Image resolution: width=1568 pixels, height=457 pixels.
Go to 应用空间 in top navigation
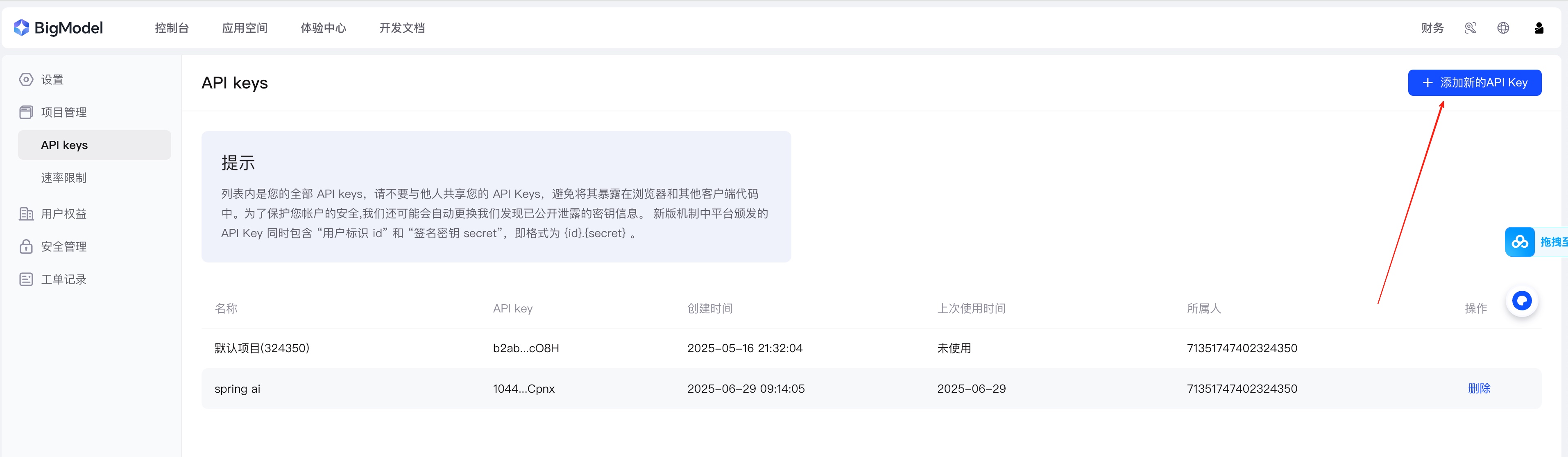[245, 28]
